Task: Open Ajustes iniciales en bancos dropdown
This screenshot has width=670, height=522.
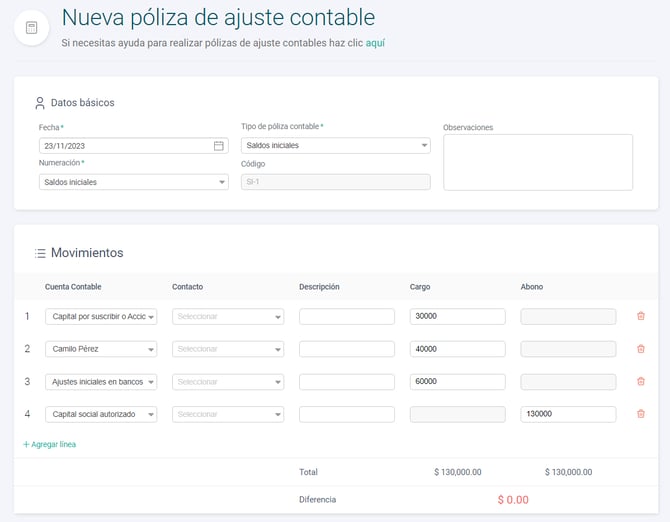Action: pos(101,382)
